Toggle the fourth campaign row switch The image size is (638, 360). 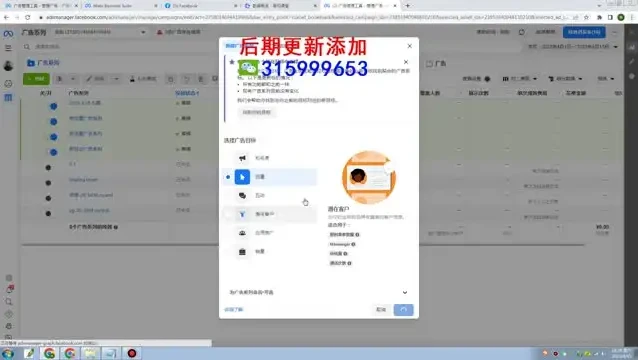(x=53, y=152)
